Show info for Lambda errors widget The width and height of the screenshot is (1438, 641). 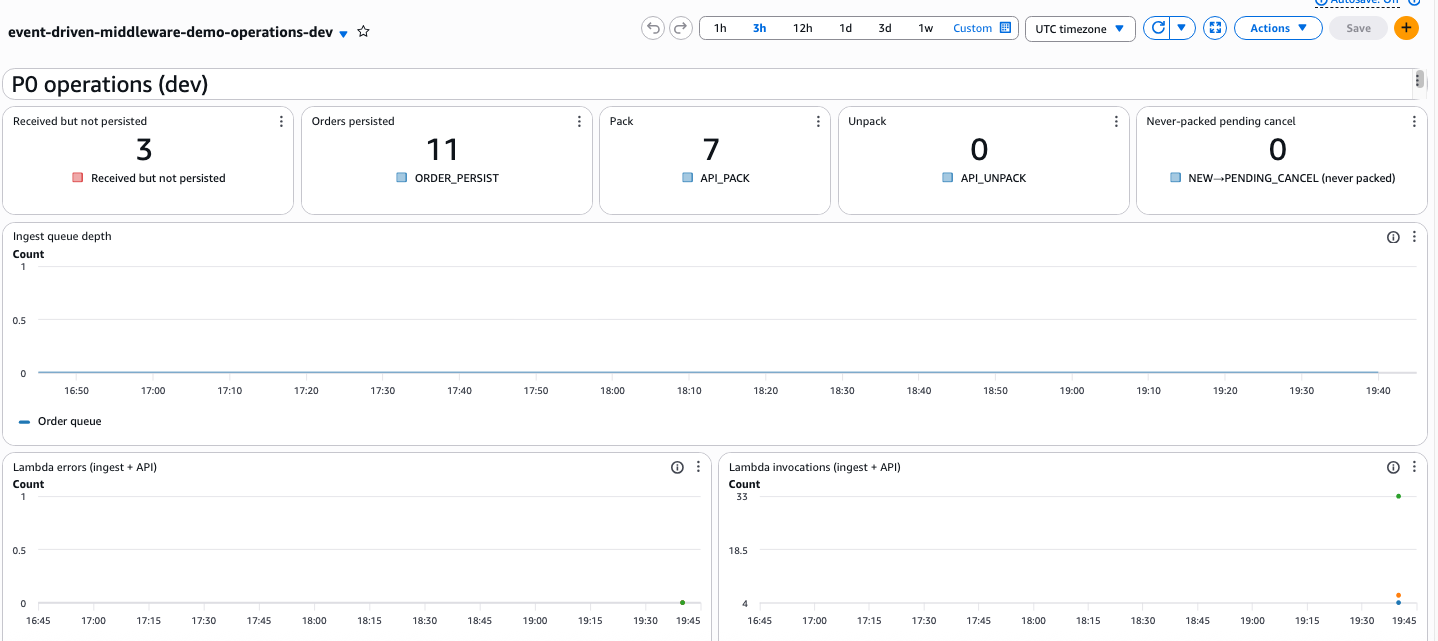pos(677,467)
